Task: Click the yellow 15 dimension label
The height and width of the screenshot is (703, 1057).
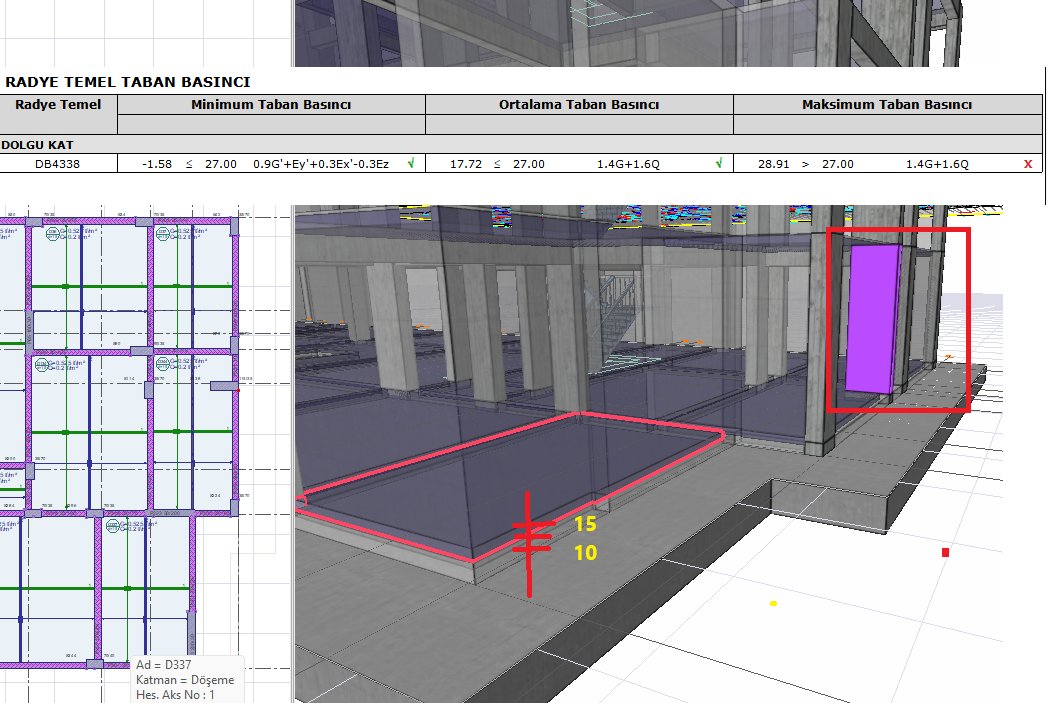Action: tap(585, 524)
